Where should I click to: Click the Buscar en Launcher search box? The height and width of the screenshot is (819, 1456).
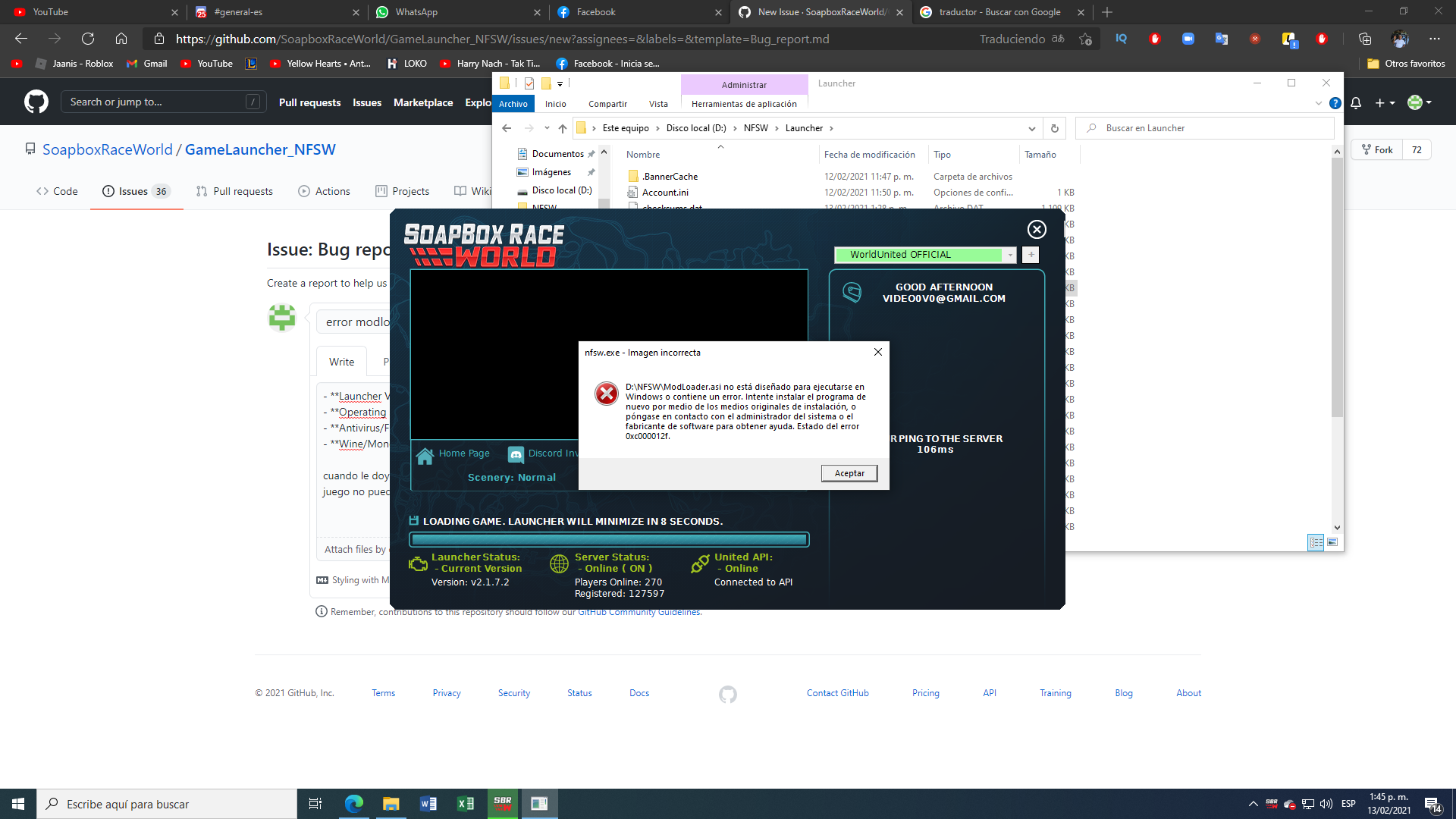pos(1205,128)
